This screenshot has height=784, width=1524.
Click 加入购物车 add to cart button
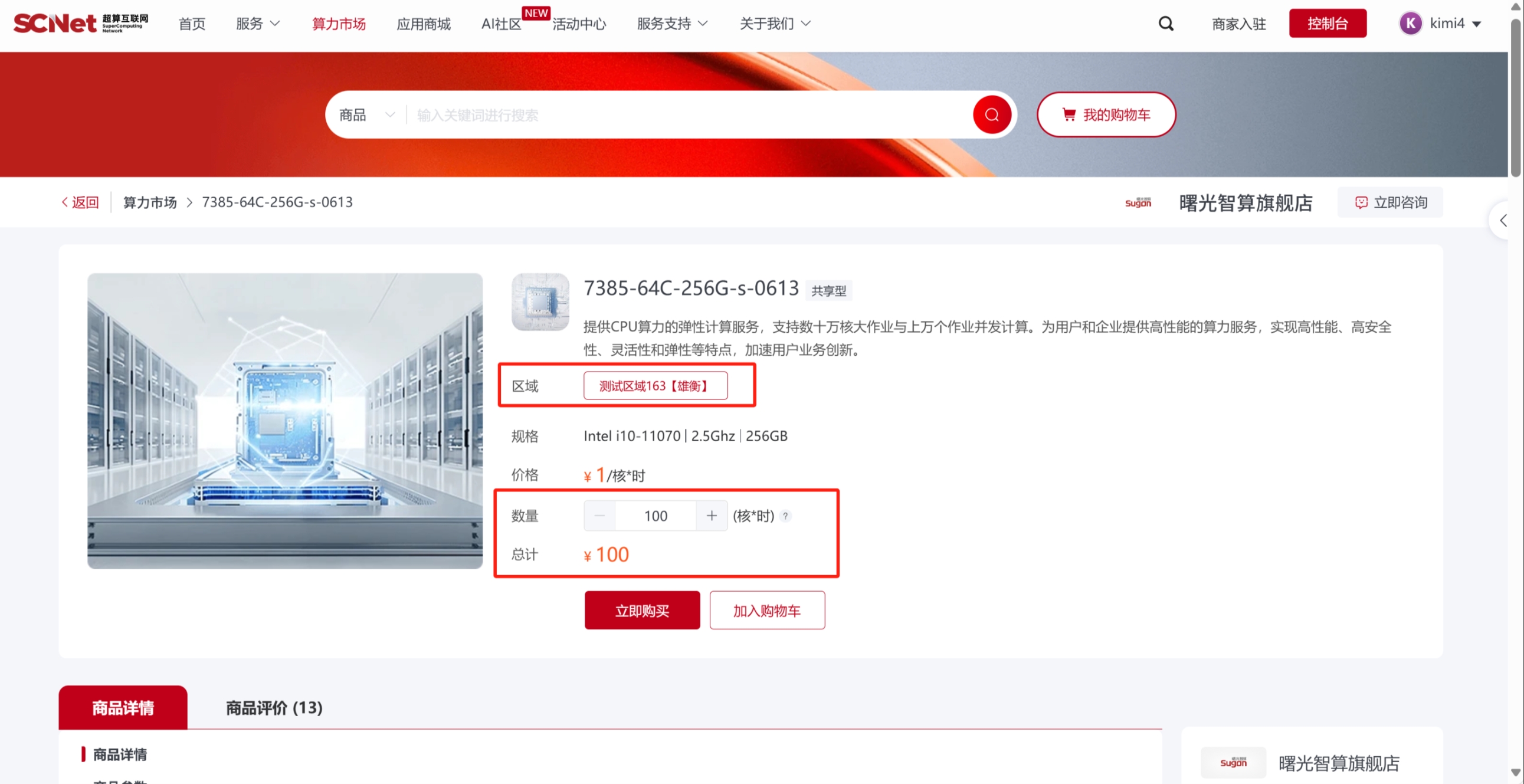[766, 610]
